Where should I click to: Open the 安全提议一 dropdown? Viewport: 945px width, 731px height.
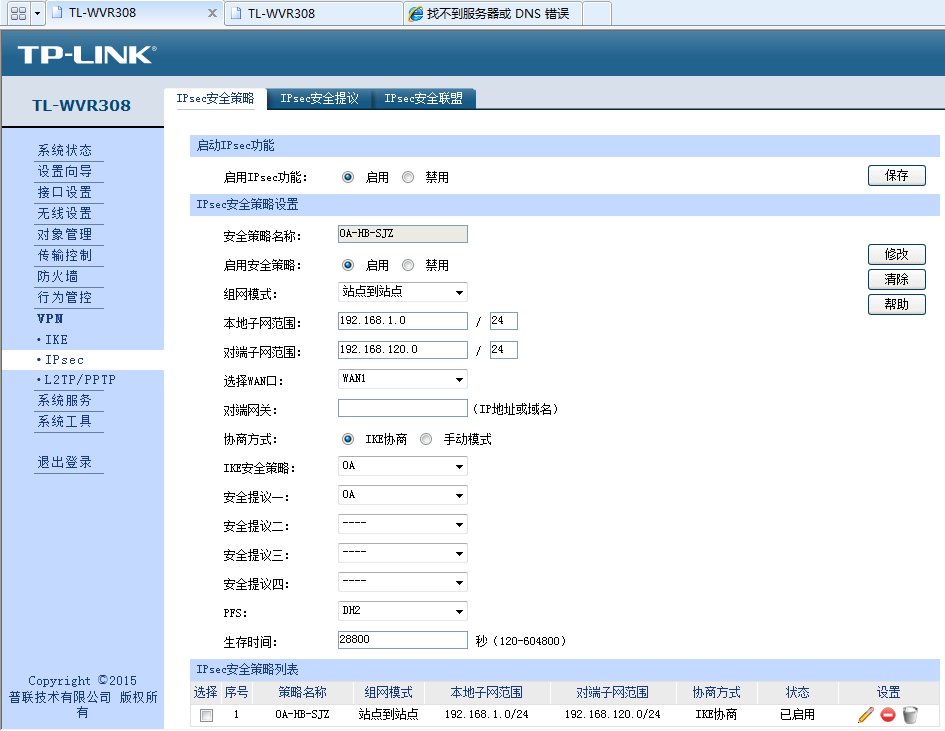pos(403,495)
